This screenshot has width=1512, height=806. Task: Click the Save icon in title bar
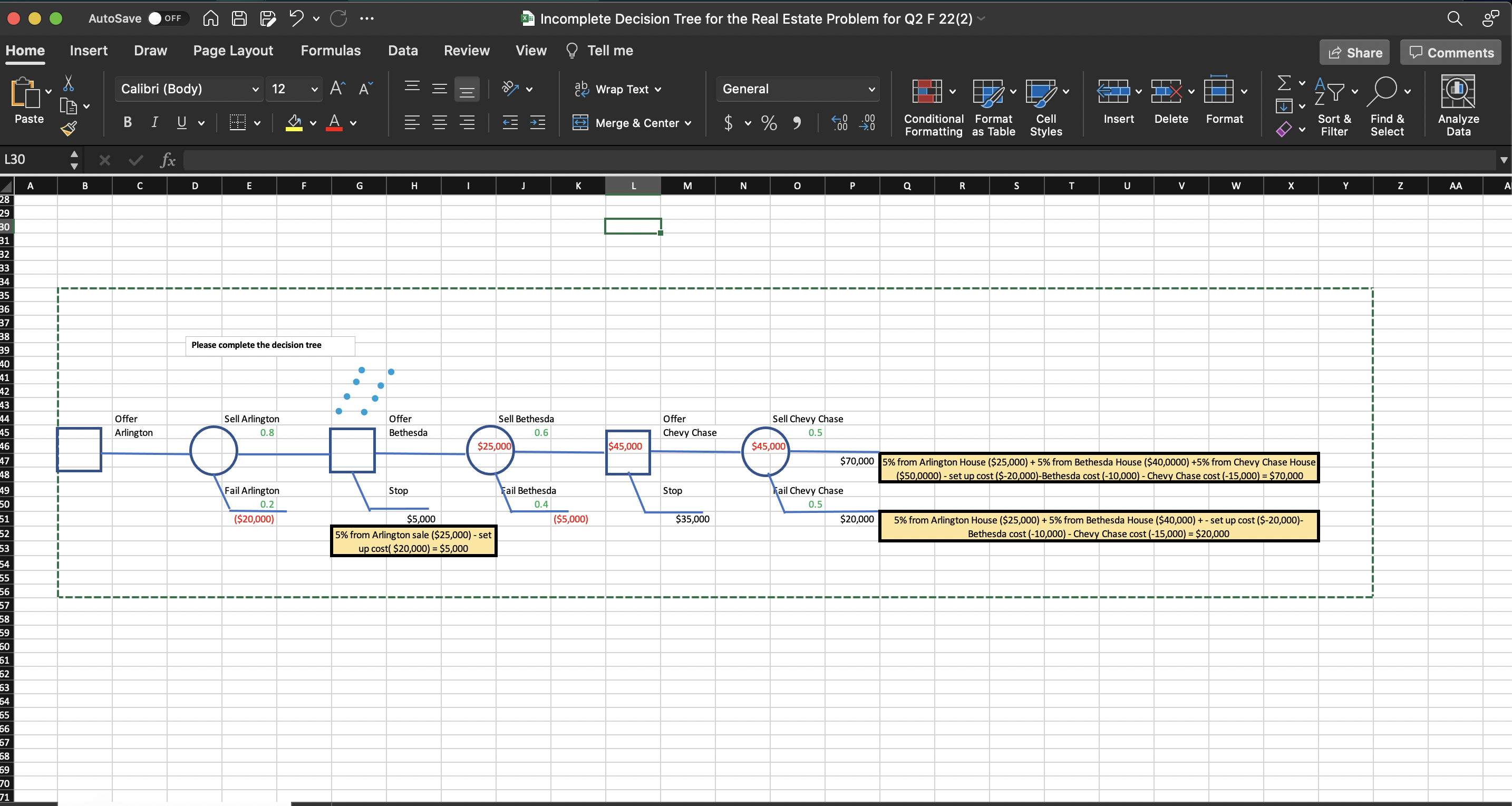(239, 19)
